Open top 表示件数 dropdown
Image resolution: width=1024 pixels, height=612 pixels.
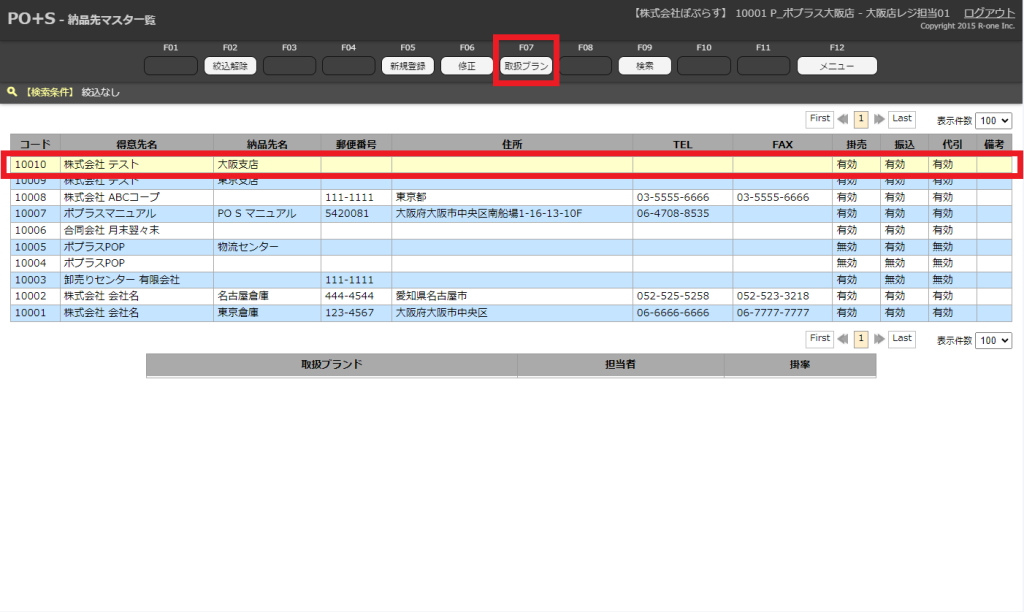(x=993, y=120)
